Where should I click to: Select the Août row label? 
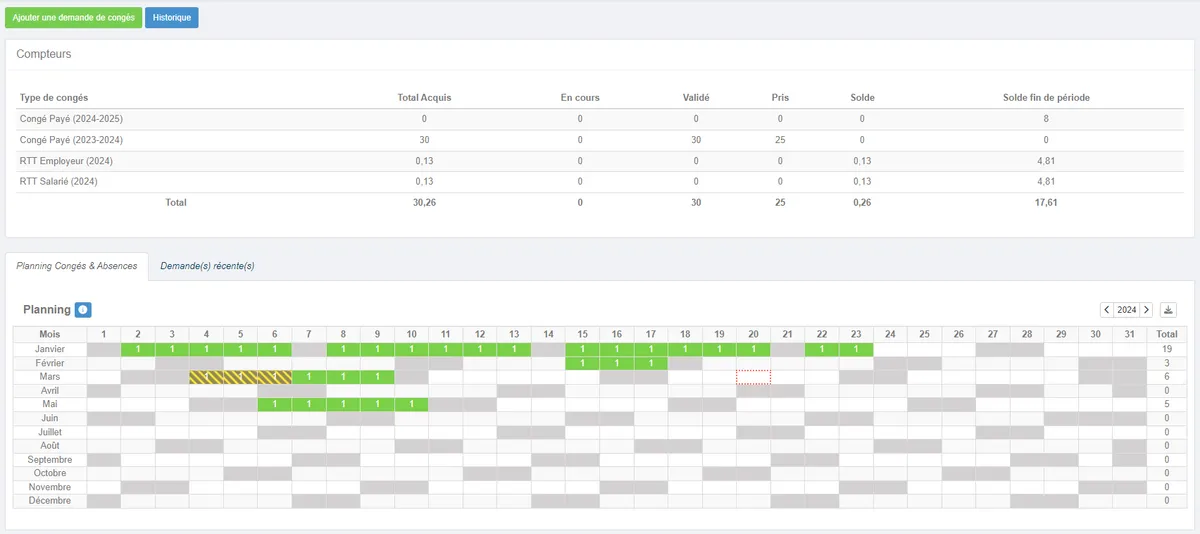tap(50, 446)
